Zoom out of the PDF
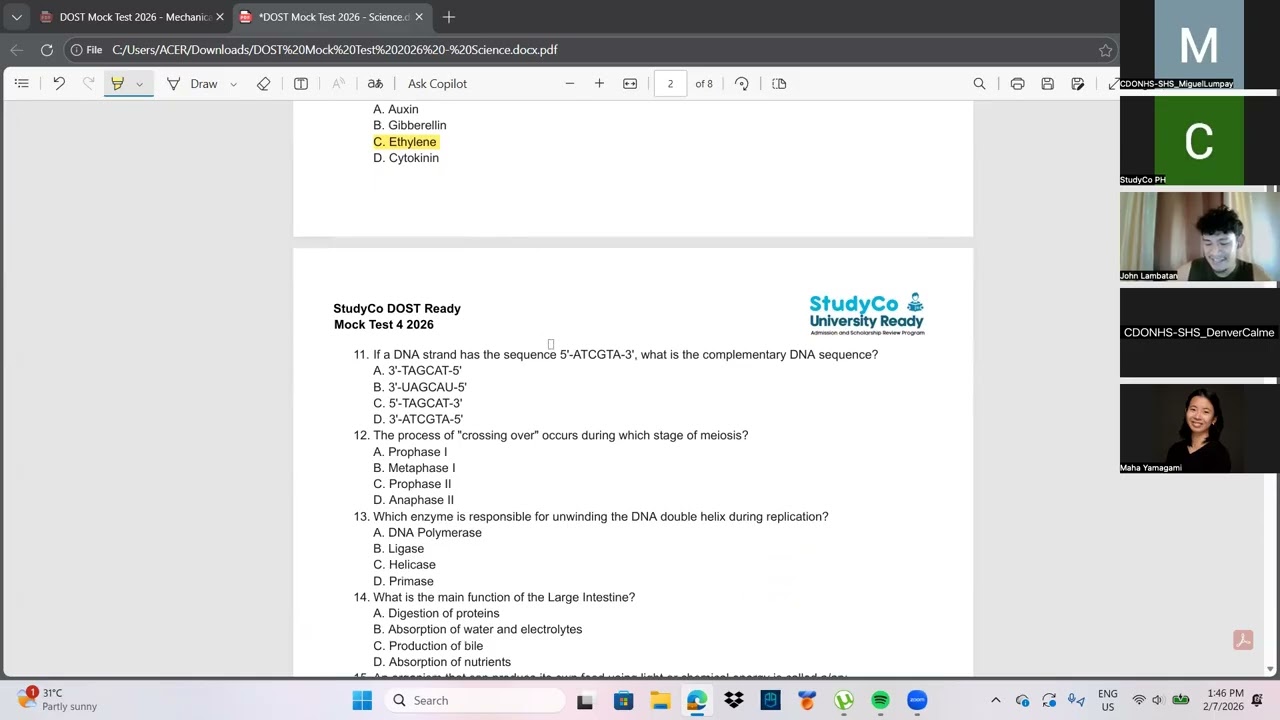This screenshot has height=720, width=1280. click(570, 84)
